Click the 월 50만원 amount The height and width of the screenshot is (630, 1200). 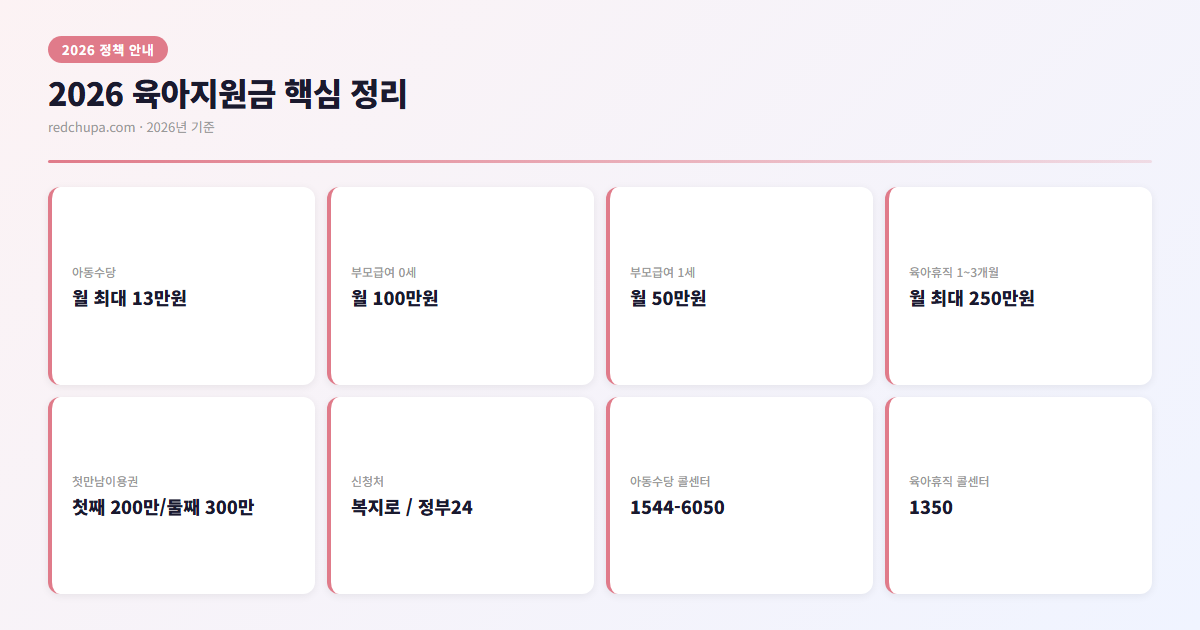[x=668, y=298]
